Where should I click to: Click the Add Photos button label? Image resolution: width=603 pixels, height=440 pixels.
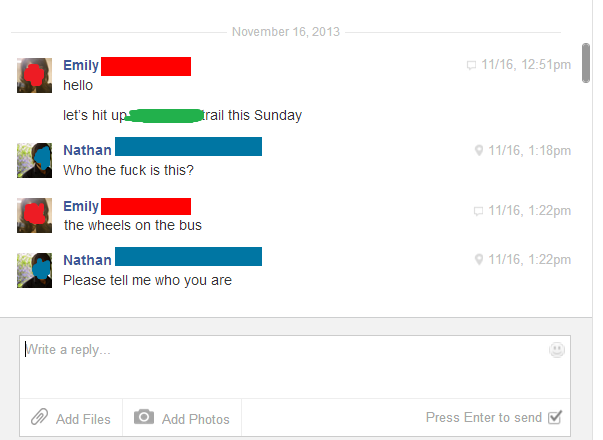pos(195,419)
